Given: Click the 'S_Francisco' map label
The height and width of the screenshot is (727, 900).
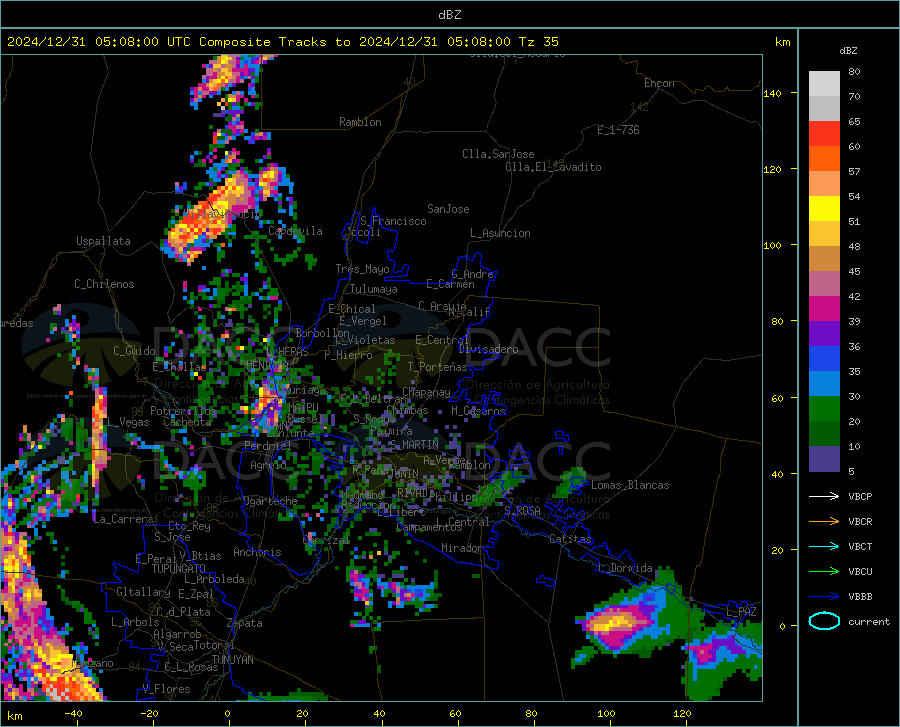Looking at the screenshot, I should [x=393, y=221].
